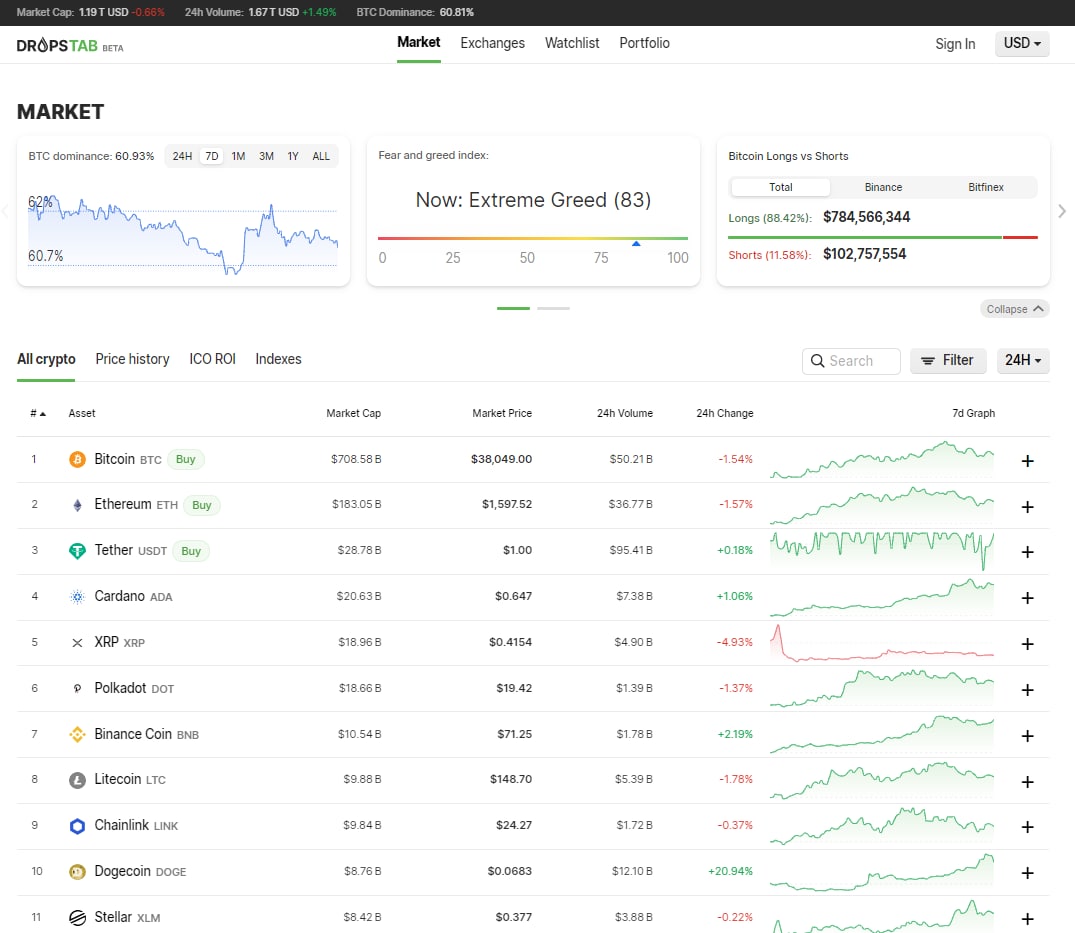The height and width of the screenshot is (933, 1075).
Task: Click the BTC dominance line chart
Action: (x=183, y=235)
